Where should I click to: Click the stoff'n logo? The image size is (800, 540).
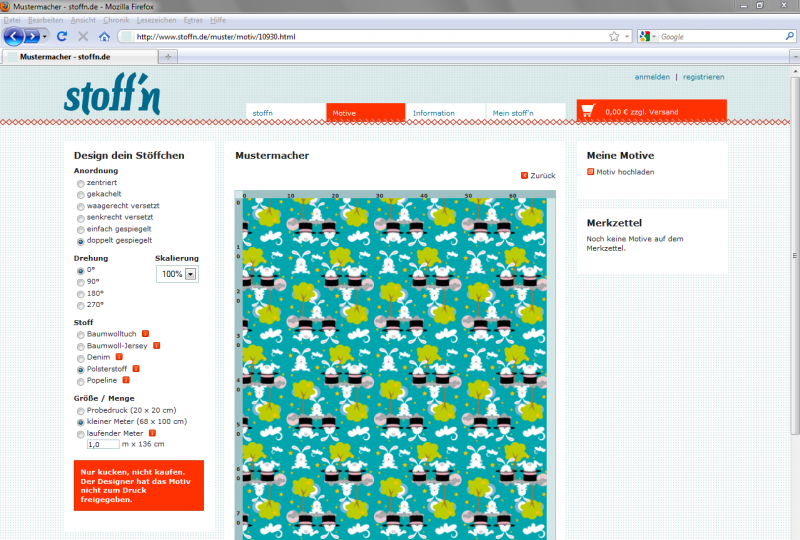click(x=112, y=94)
